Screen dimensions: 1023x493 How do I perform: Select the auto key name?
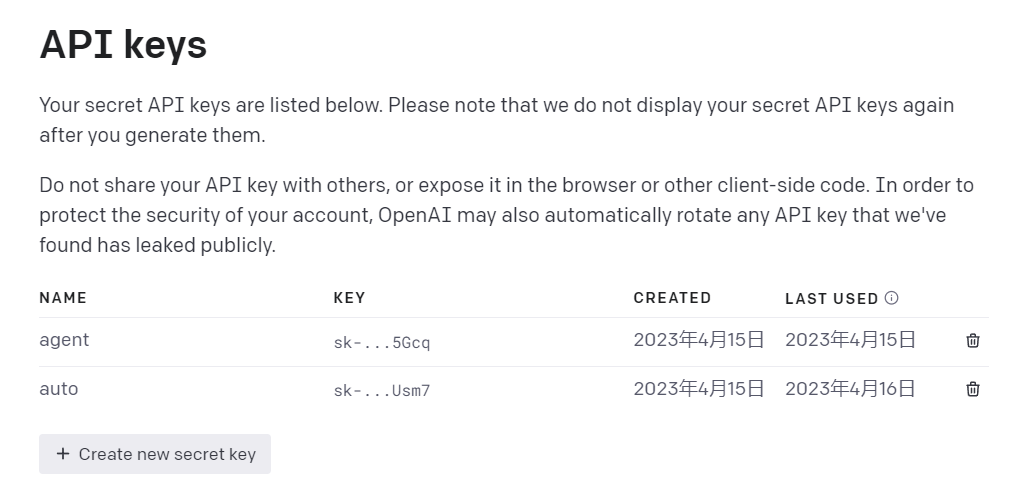[58, 388]
